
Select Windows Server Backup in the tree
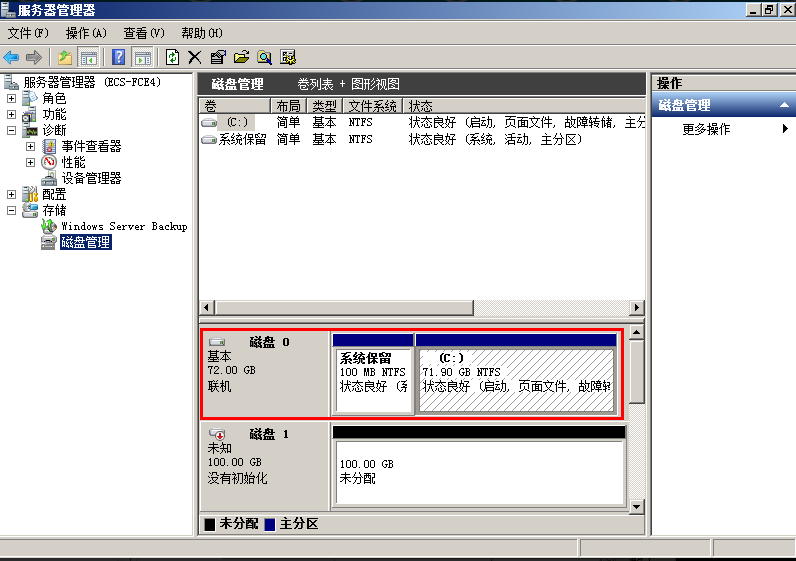pos(124,226)
